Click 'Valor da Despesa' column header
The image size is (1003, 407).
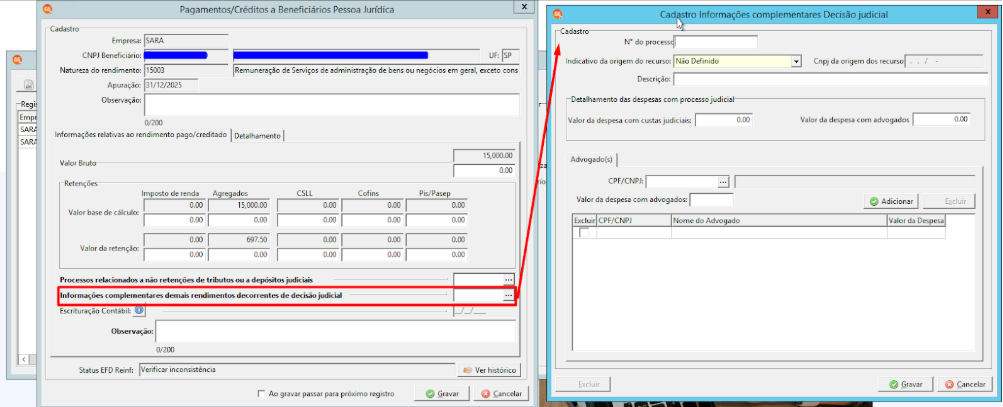tap(916, 220)
